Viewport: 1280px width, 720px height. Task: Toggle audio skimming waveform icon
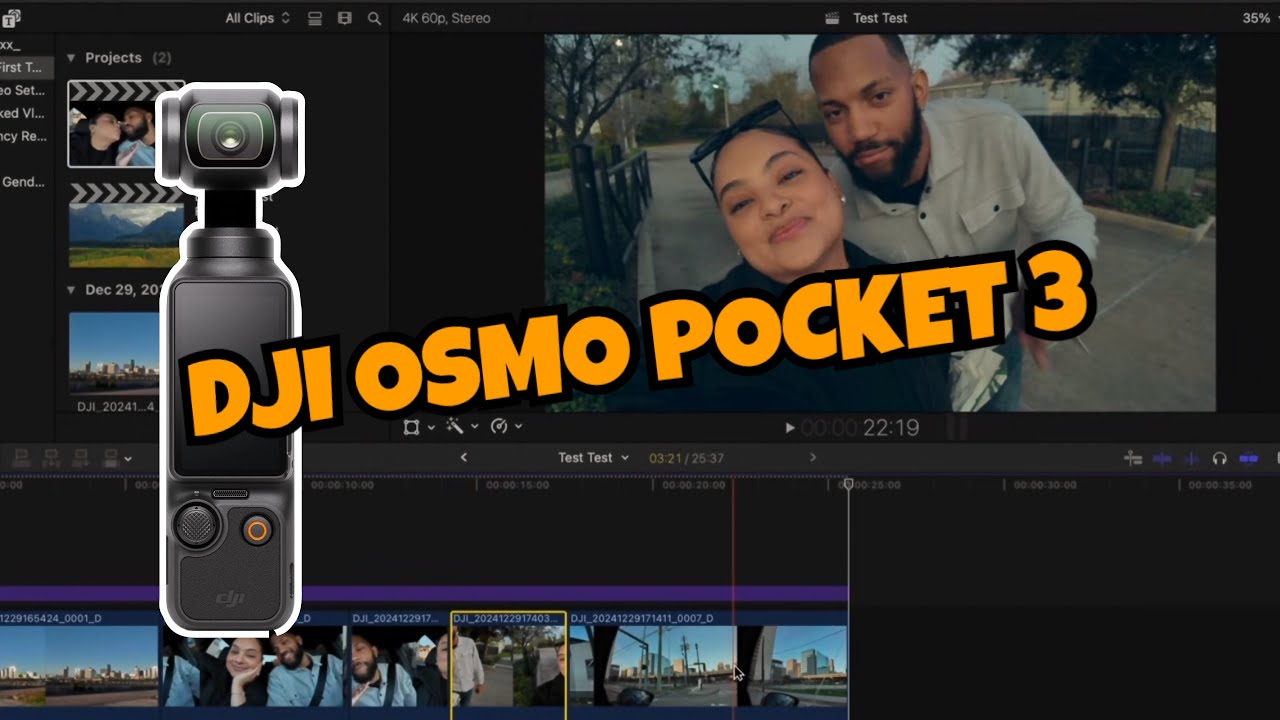(1191, 458)
